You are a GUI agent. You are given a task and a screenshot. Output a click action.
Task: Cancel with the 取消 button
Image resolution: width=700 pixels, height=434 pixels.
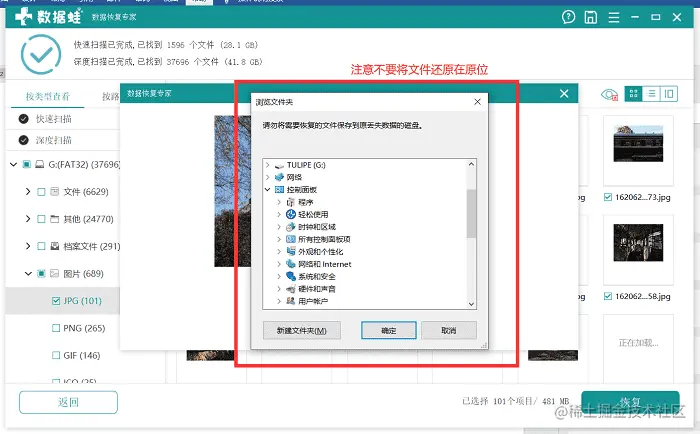coord(449,330)
